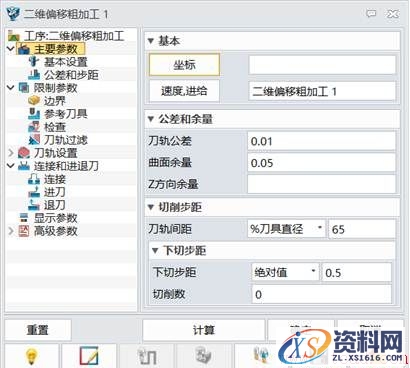Screen dimensions: 410x368
Task: Click the 切削数 field showing 0
Action: [322, 294]
